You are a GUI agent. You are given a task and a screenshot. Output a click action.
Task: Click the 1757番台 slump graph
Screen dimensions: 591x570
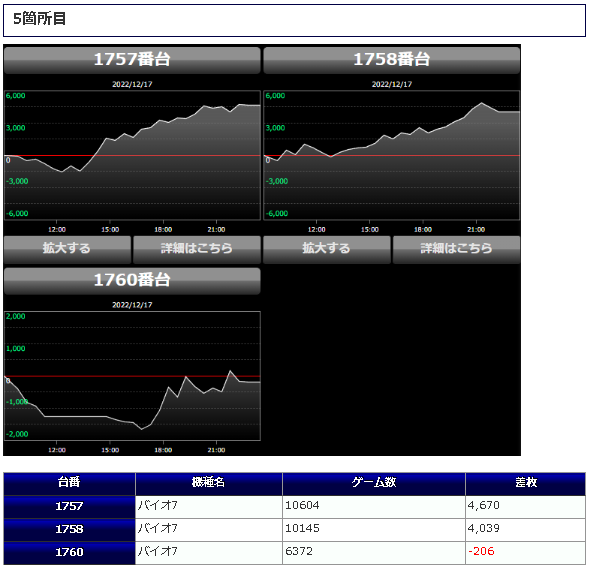coord(132,155)
